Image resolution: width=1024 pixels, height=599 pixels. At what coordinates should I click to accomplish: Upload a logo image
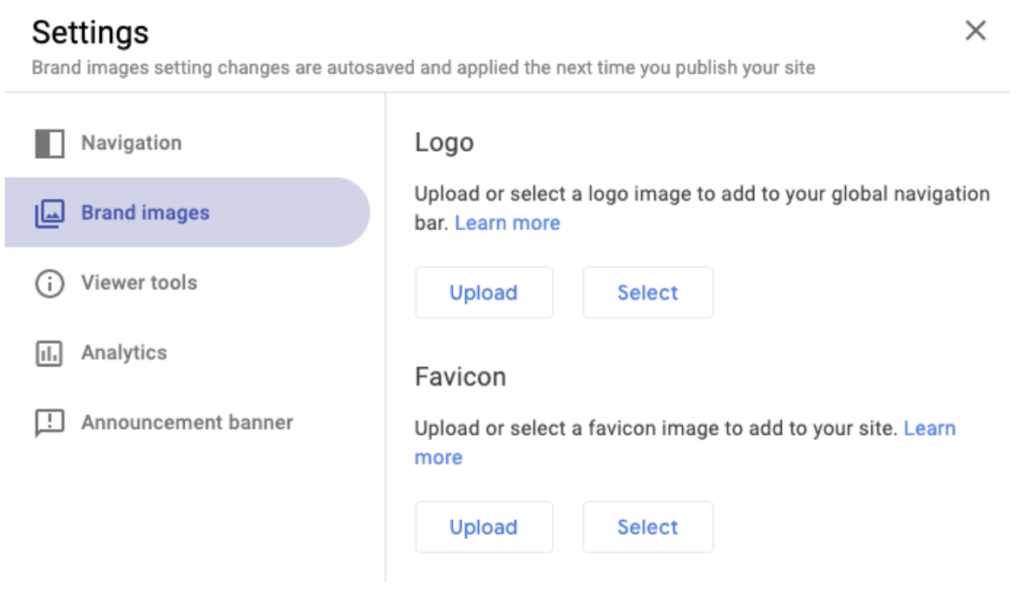[484, 292]
